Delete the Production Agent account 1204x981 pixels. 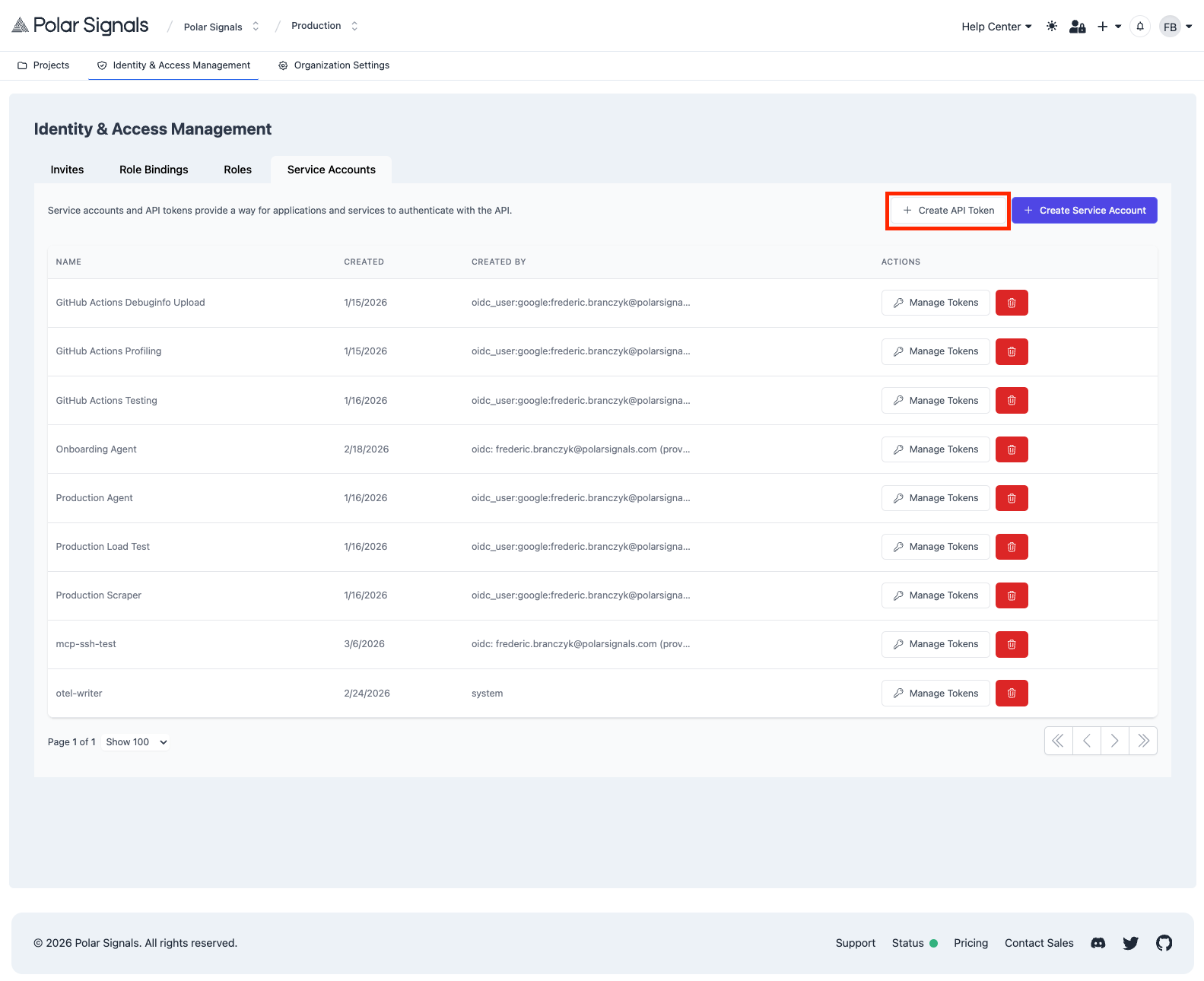1012,498
